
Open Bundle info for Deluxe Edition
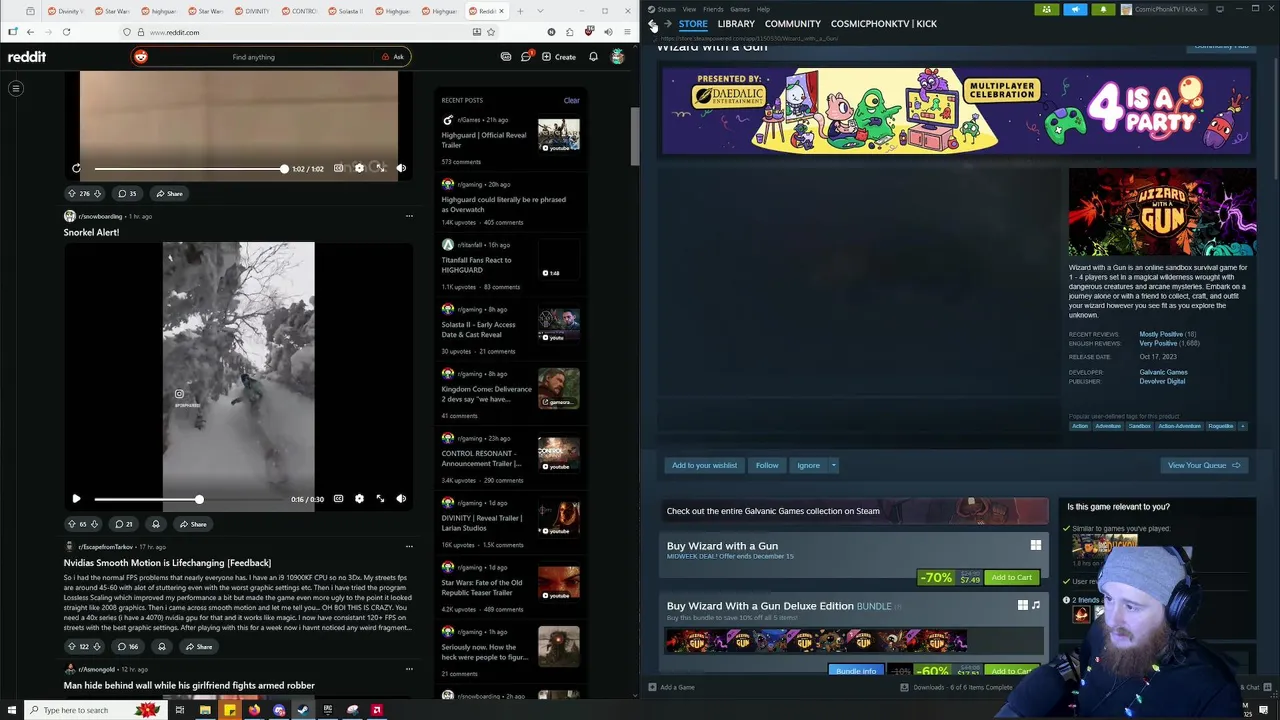855,671
